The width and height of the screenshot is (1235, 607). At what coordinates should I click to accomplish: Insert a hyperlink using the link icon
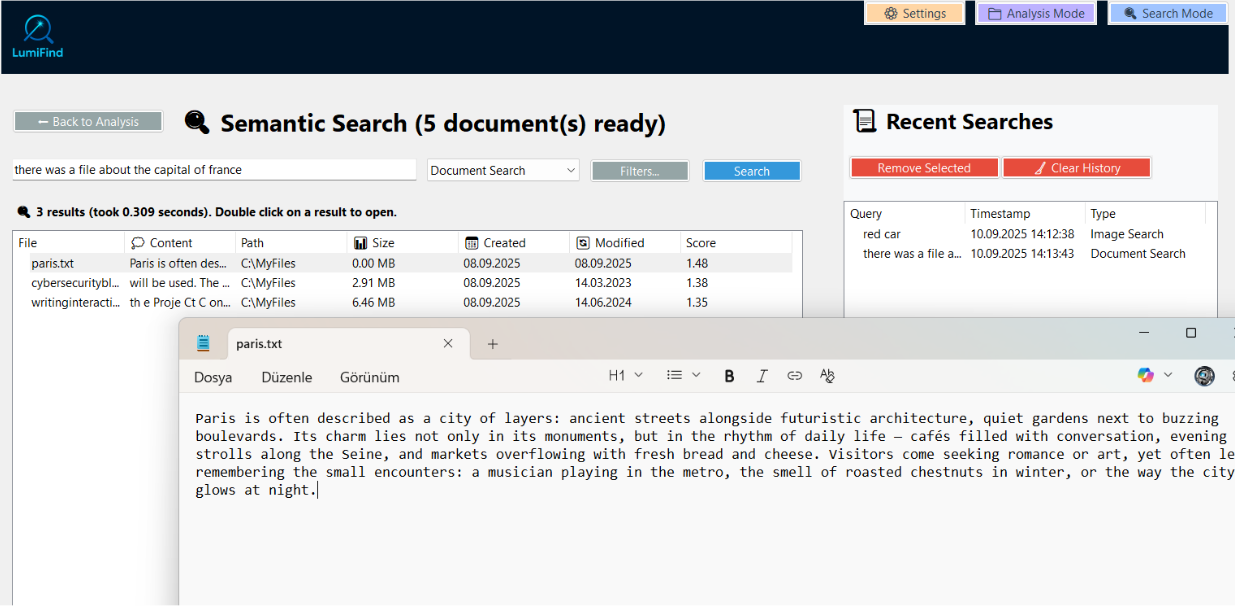794,375
